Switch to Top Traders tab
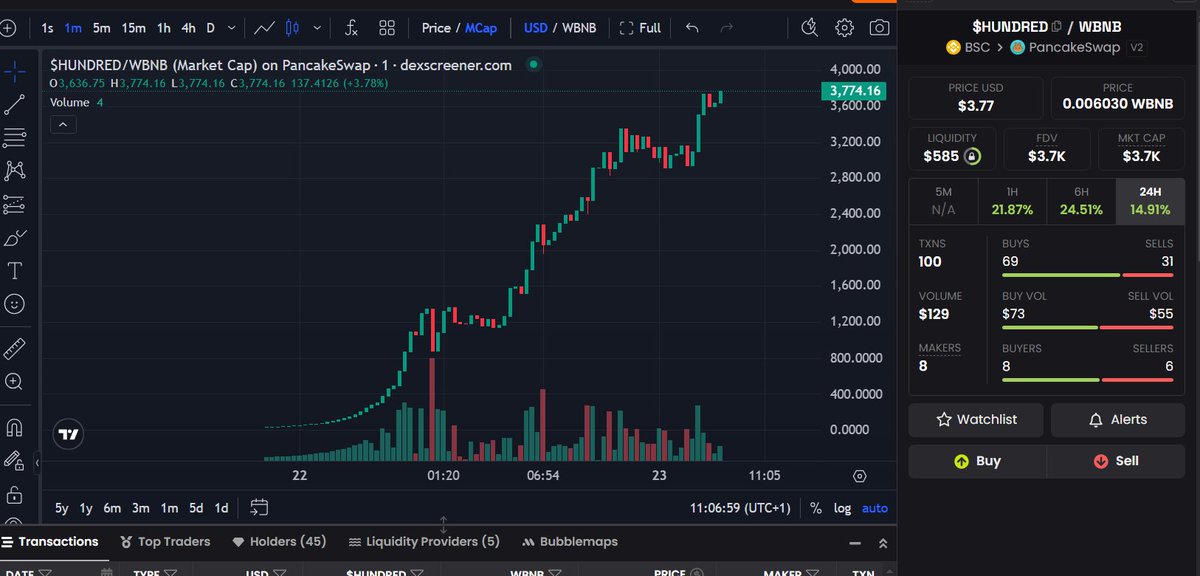This screenshot has height=576, width=1200. [x=165, y=542]
